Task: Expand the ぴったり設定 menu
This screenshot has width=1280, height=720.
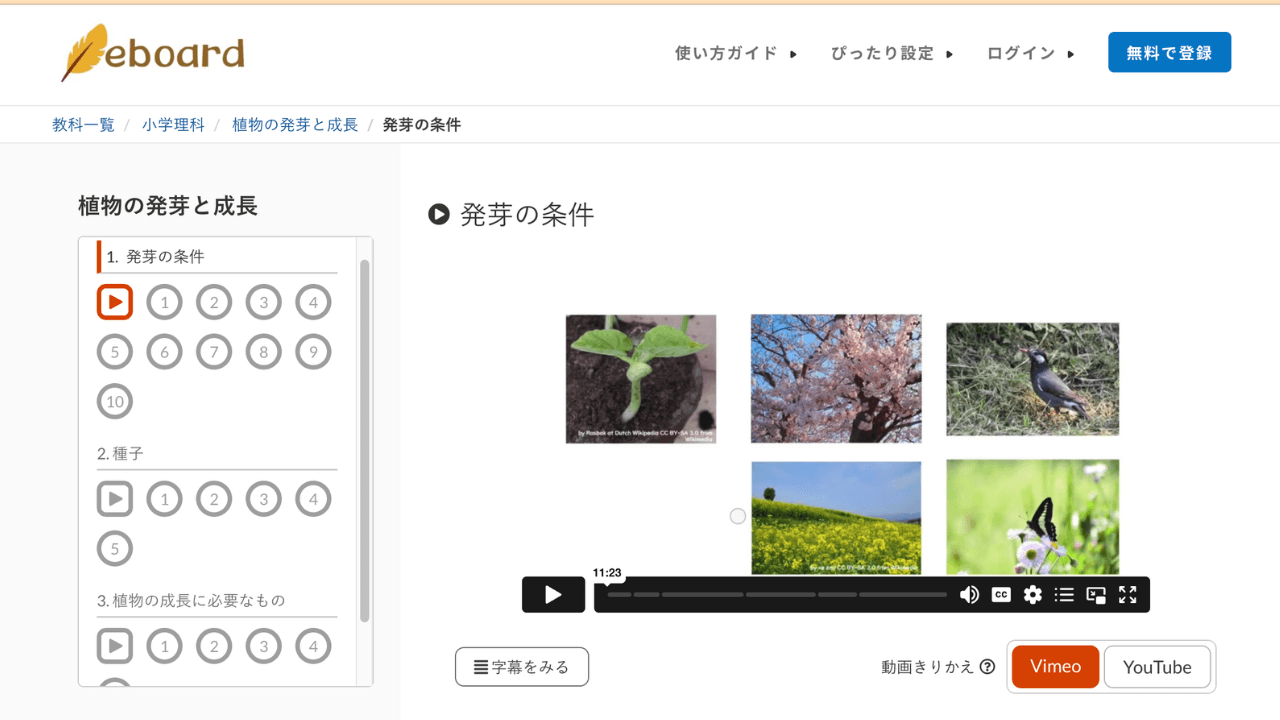Action: pos(892,53)
